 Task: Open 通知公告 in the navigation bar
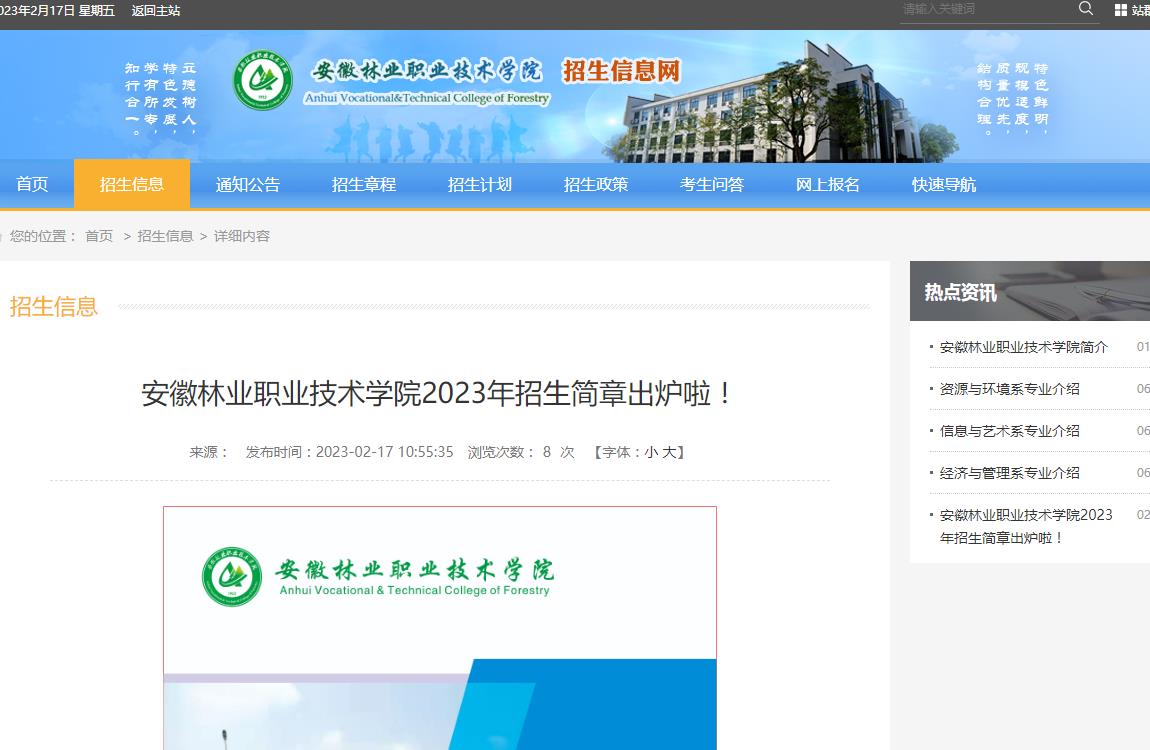pyautogui.click(x=248, y=185)
